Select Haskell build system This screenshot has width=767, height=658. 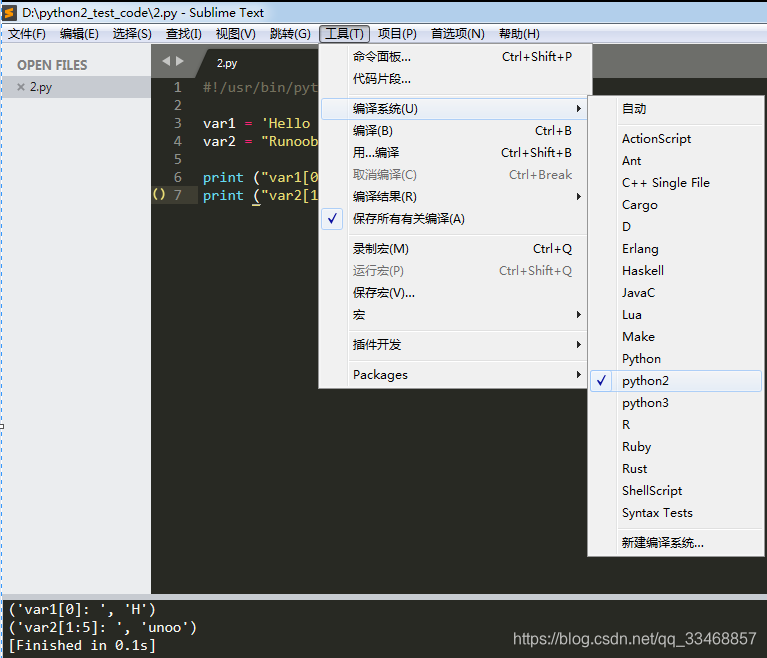676,271
